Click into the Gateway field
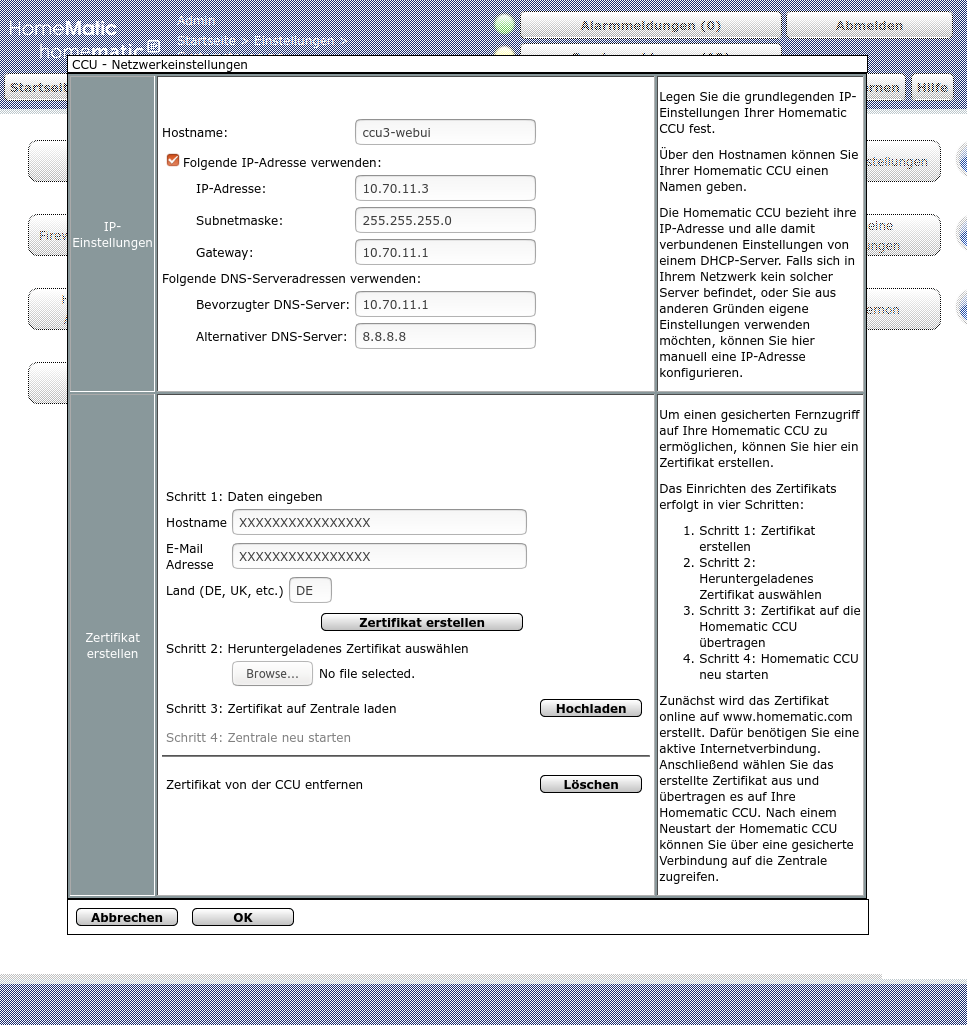This screenshot has height=1025, width=967. point(445,252)
